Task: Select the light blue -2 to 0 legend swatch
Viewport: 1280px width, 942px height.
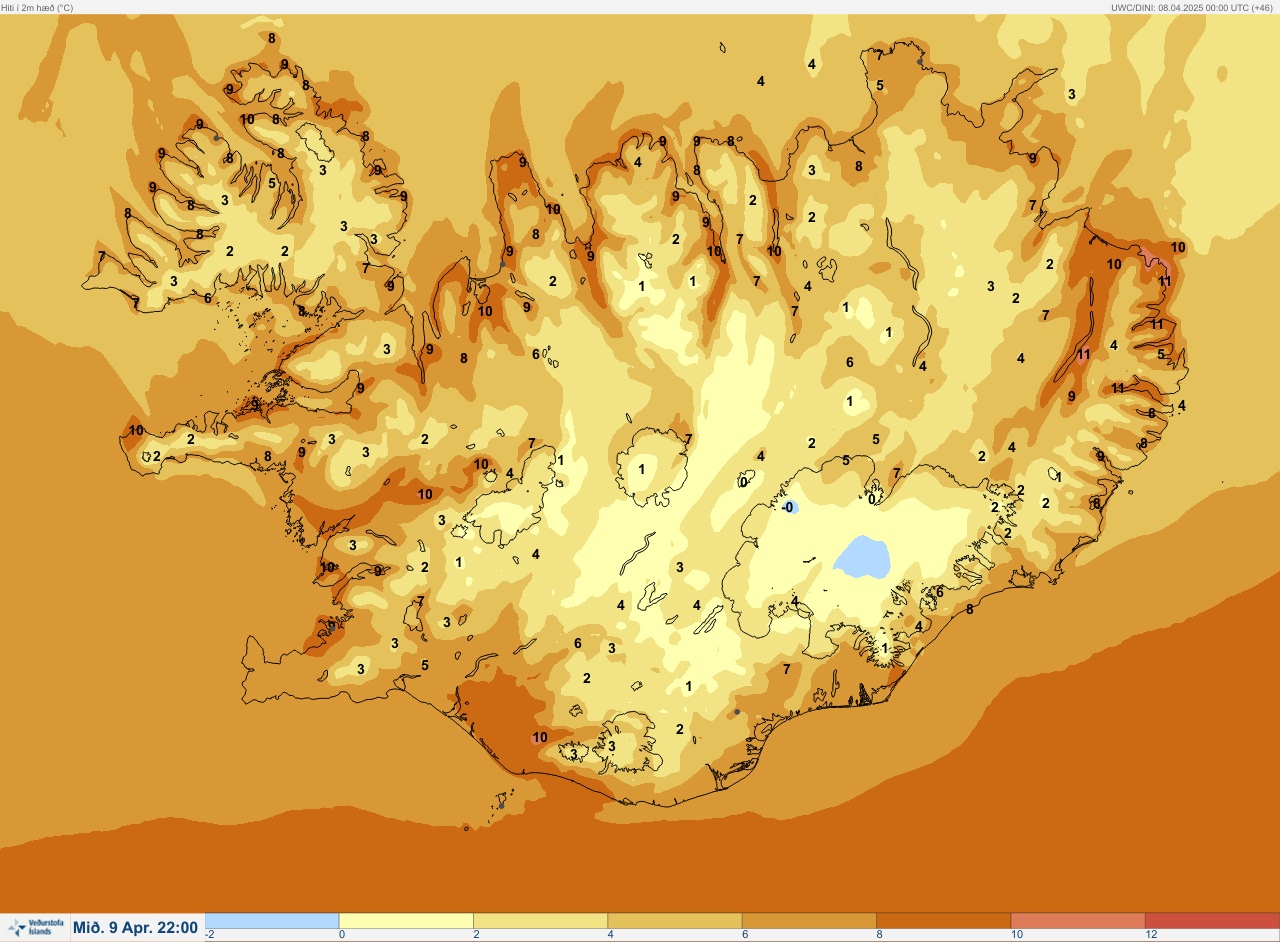Action: [272, 921]
